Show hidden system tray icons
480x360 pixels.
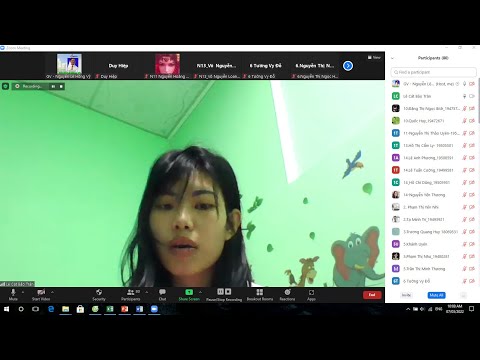pos(408,309)
